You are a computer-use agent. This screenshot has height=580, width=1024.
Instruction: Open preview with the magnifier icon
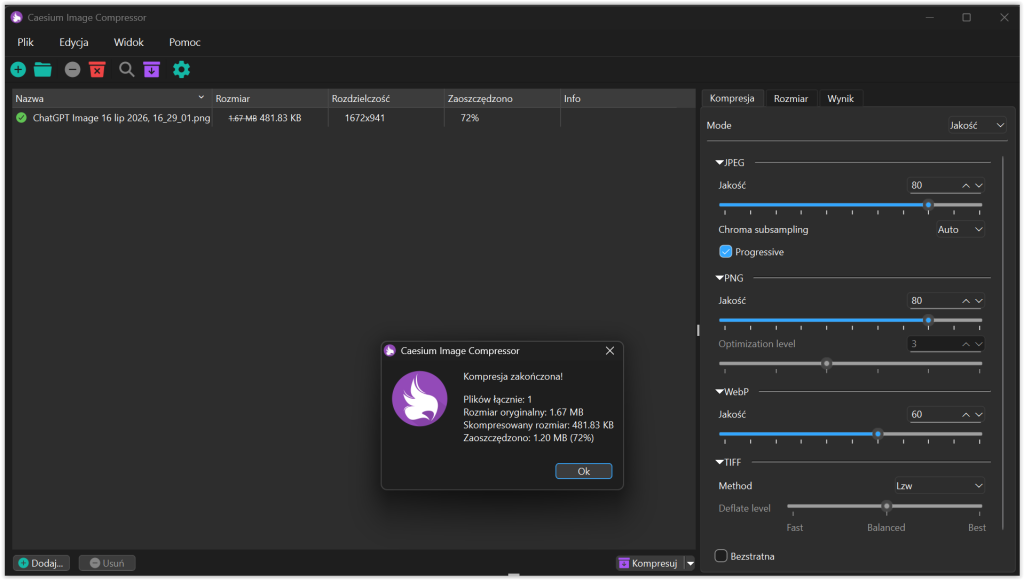tap(127, 69)
